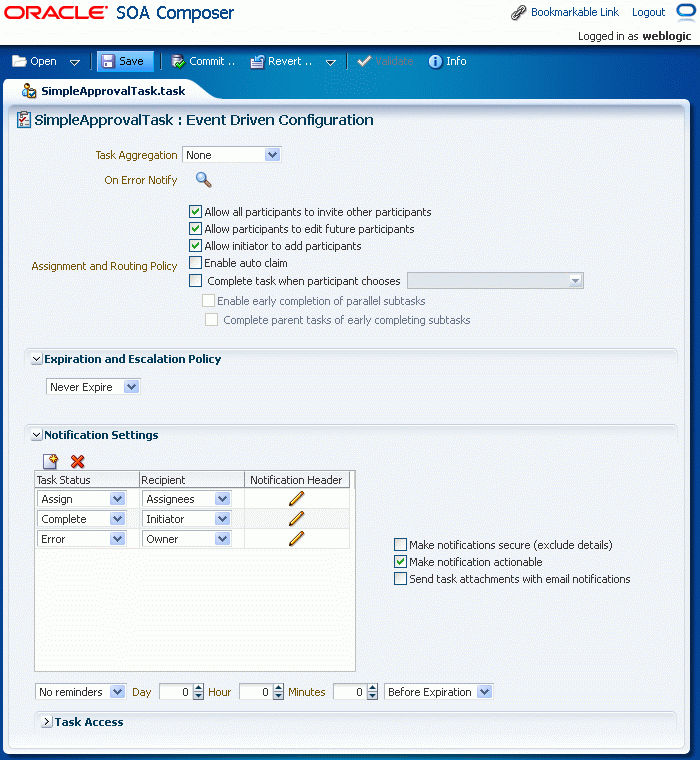Click the Task Status column header
The height and width of the screenshot is (760, 700).
tap(87, 480)
